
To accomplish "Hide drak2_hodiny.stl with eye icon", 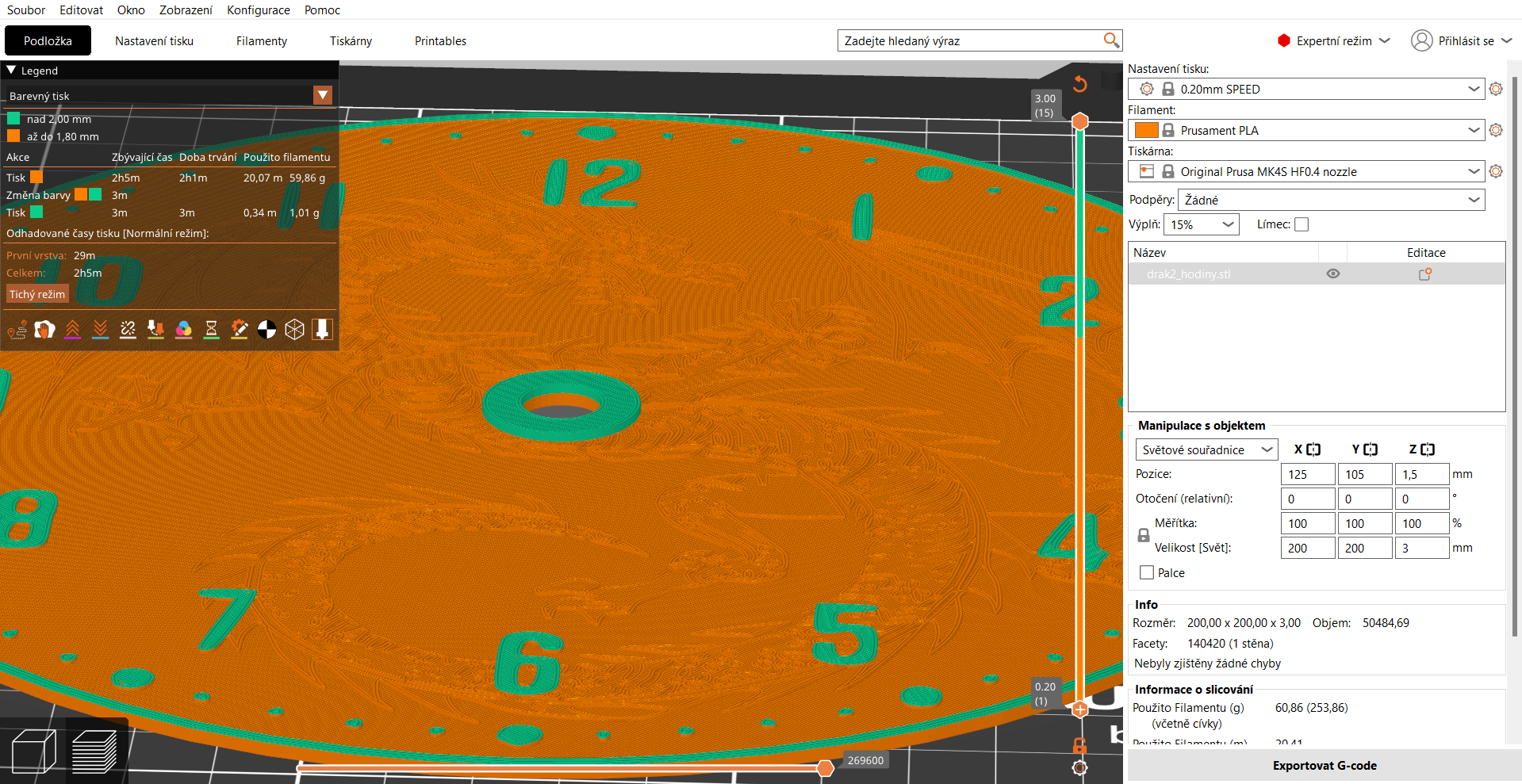I will [x=1333, y=273].
